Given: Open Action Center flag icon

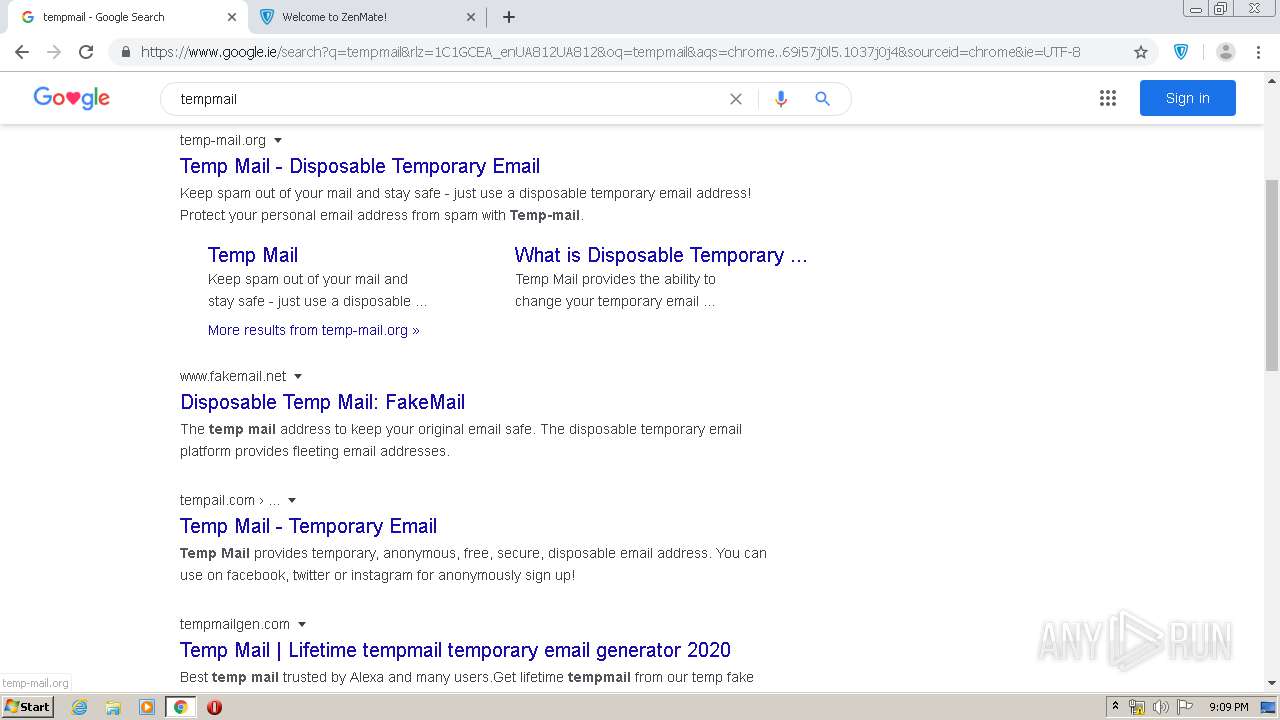Looking at the screenshot, I should click(1185, 707).
